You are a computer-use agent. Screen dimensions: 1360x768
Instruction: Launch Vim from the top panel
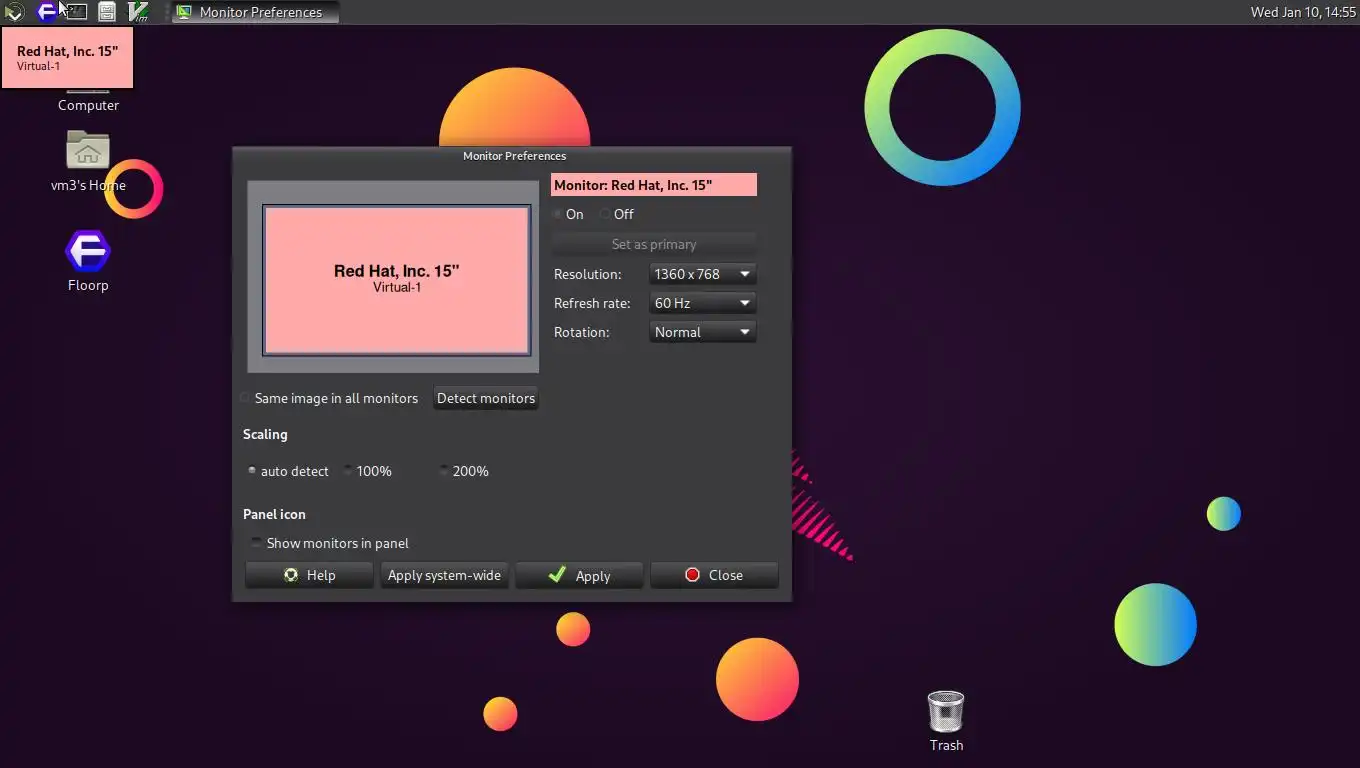[x=138, y=12]
